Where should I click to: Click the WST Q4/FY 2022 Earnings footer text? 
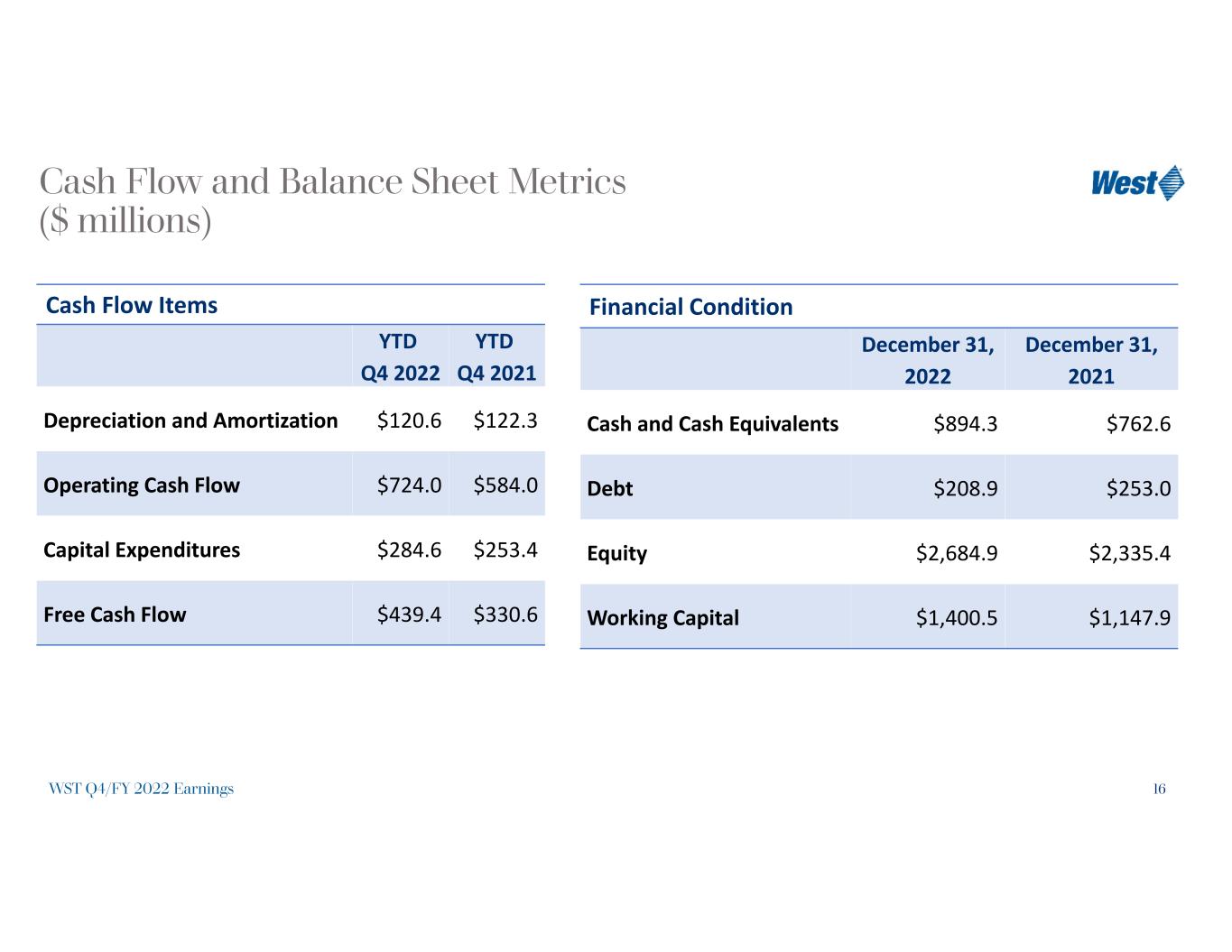[142, 789]
